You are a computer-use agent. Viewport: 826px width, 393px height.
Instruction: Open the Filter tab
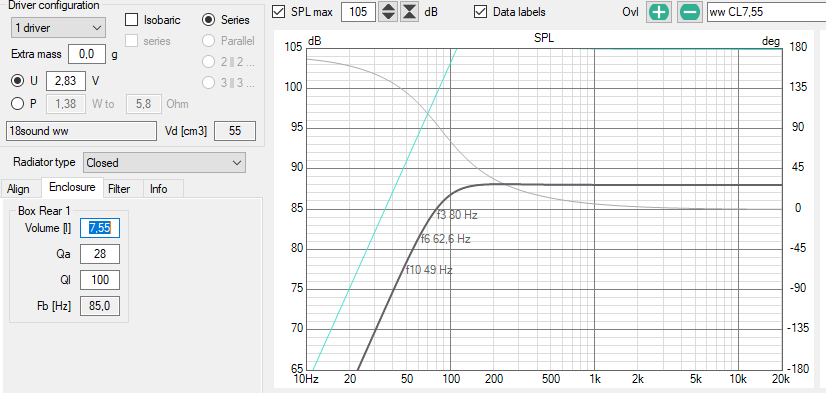tap(119, 189)
